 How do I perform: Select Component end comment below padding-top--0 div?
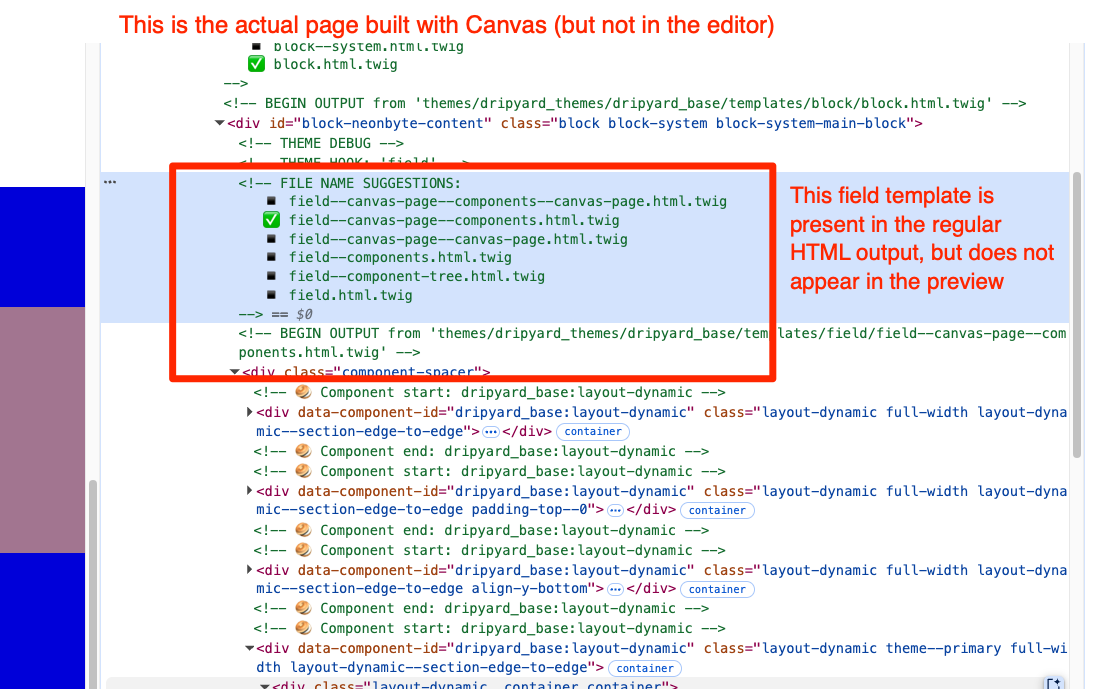(x=481, y=530)
